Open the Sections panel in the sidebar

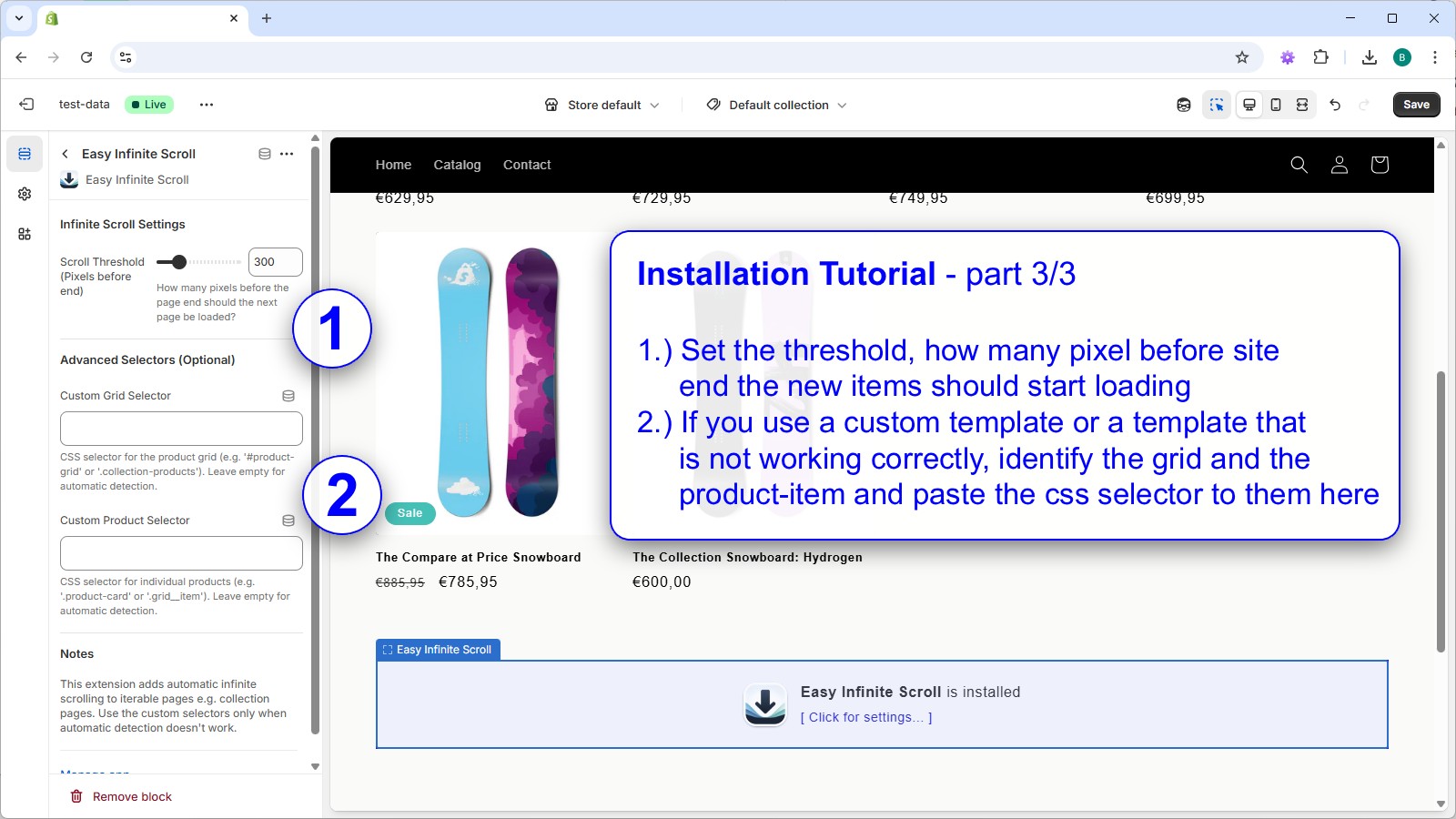tap(25, 153)
